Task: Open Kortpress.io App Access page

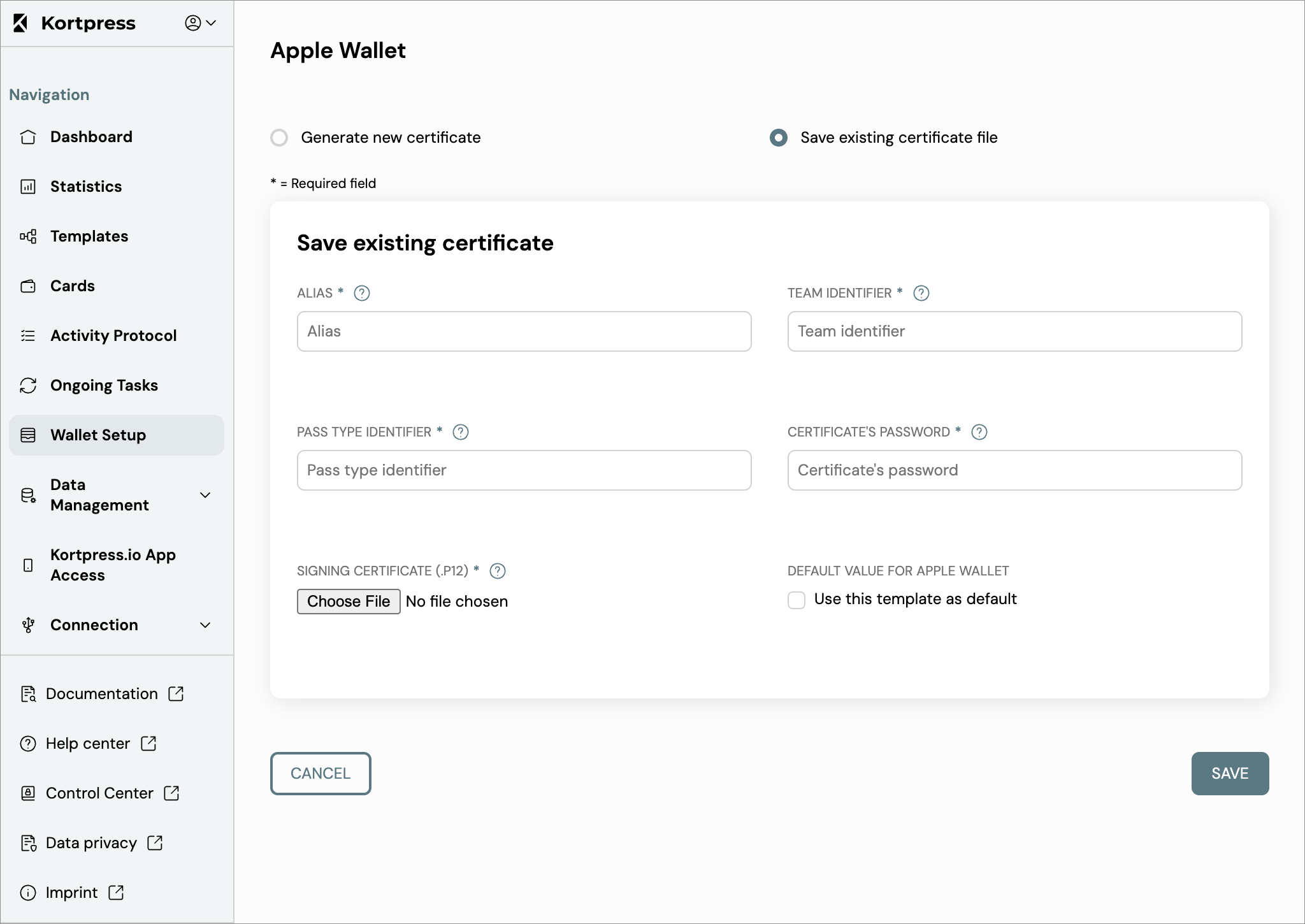Action: (x=117, y=565)
